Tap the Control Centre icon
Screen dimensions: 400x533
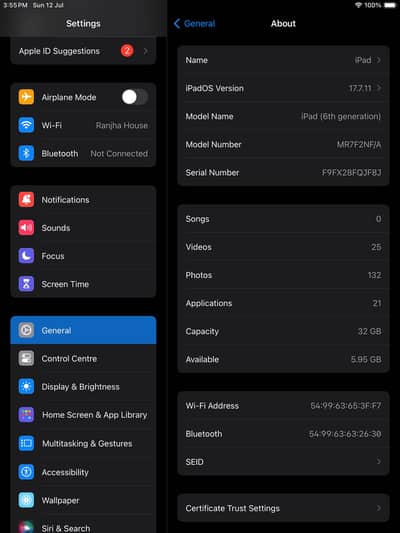26,358
